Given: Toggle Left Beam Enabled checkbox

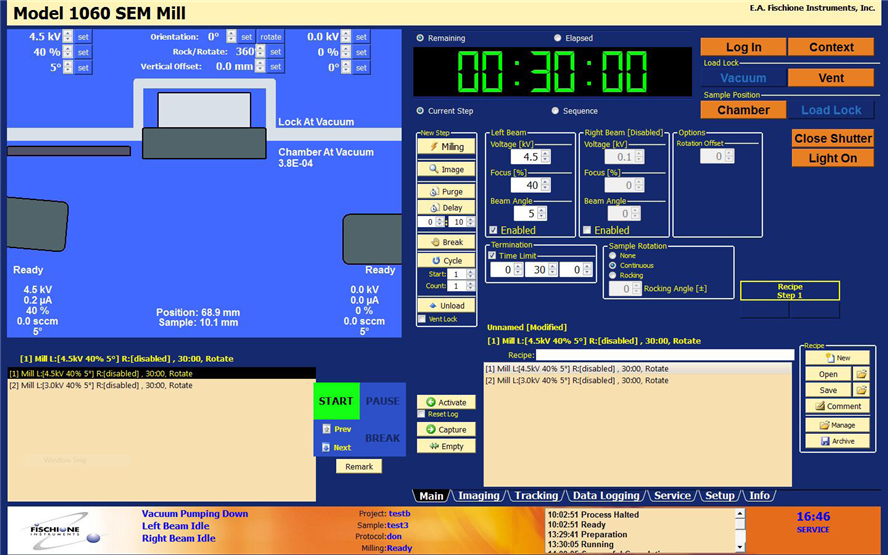Looking at the screenshot, I should 493,230.
